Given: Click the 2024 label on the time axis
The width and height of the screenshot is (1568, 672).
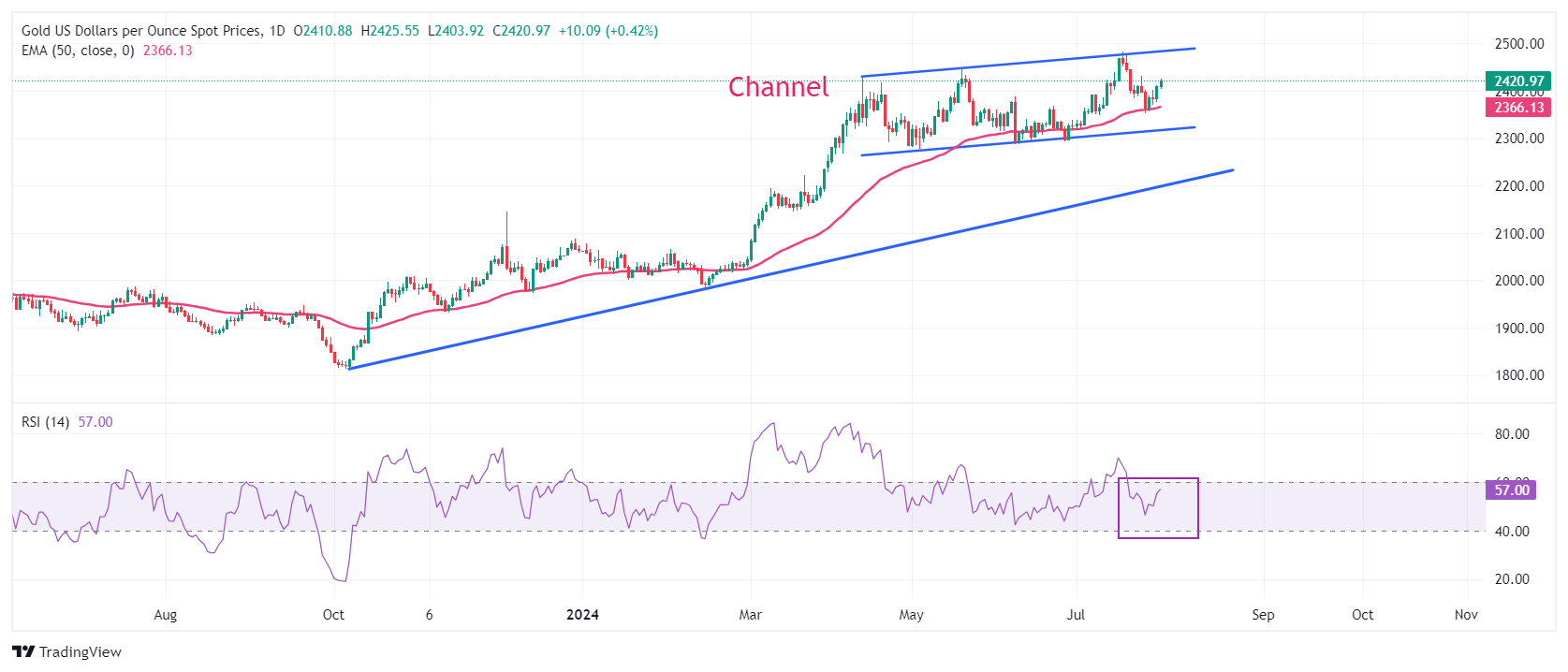Looking at the screenshot, I should [582, 615].
